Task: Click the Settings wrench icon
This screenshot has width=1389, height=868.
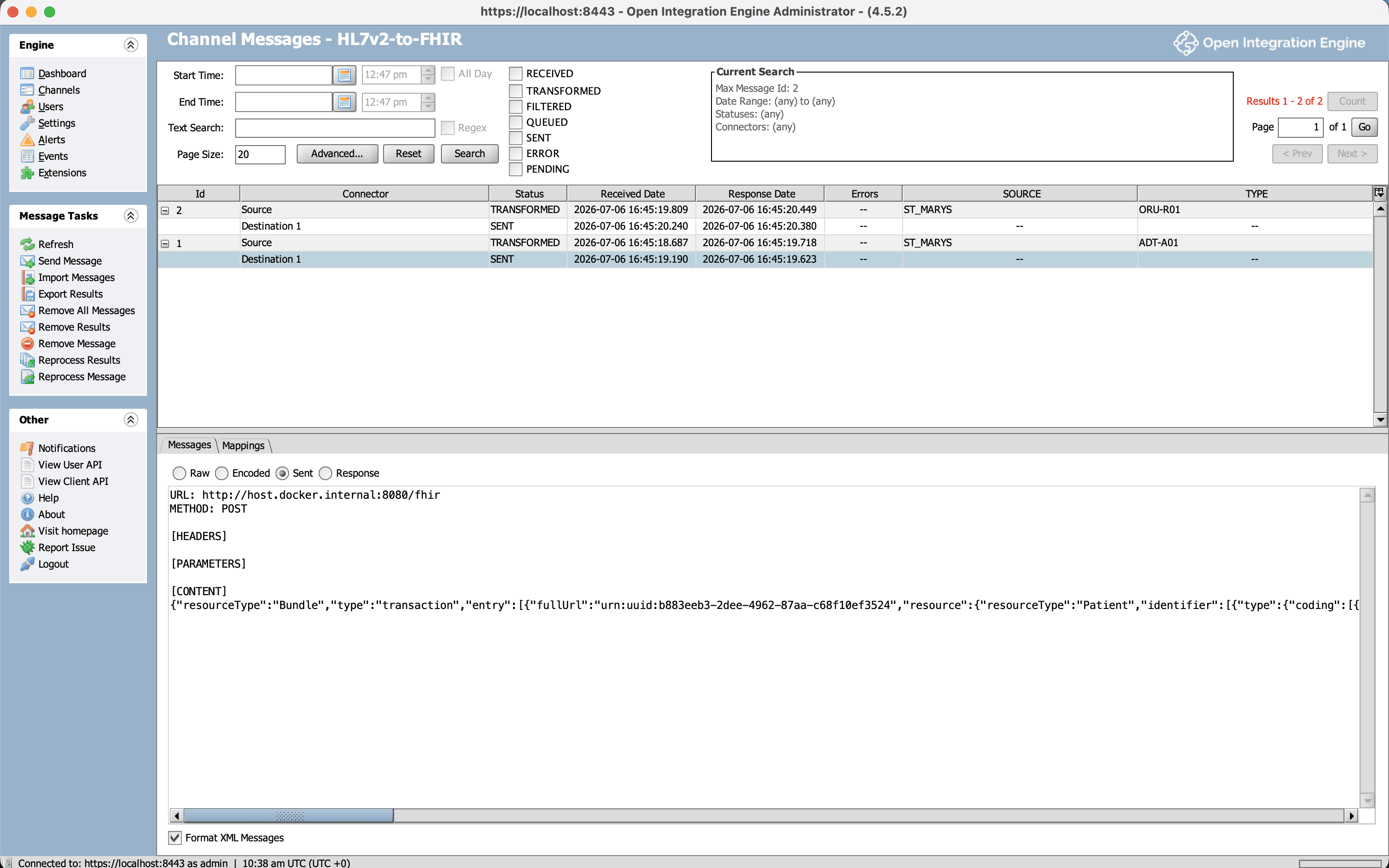Action: pos(27,124)
